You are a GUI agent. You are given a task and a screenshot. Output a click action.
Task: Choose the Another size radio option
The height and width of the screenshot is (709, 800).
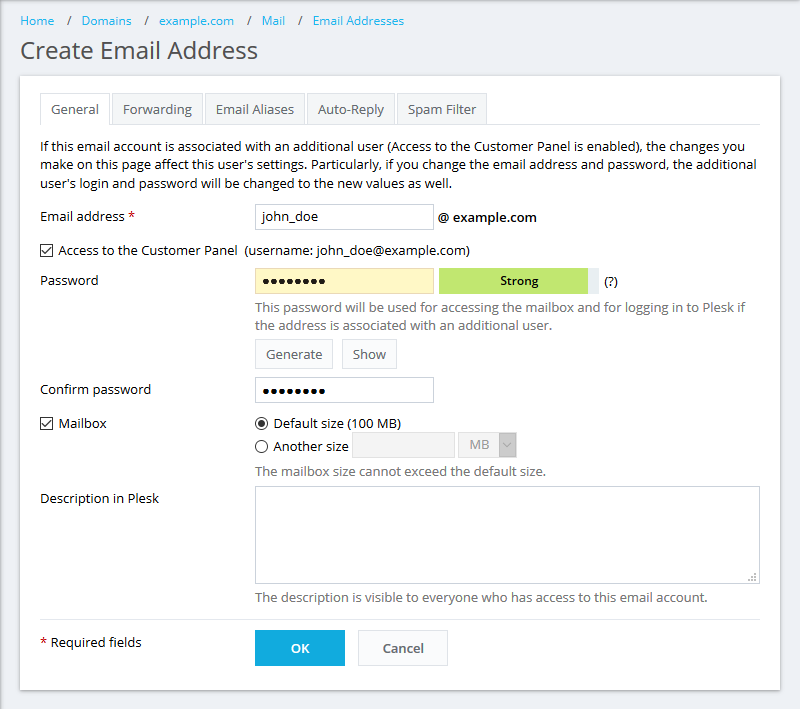click(262, 447)
